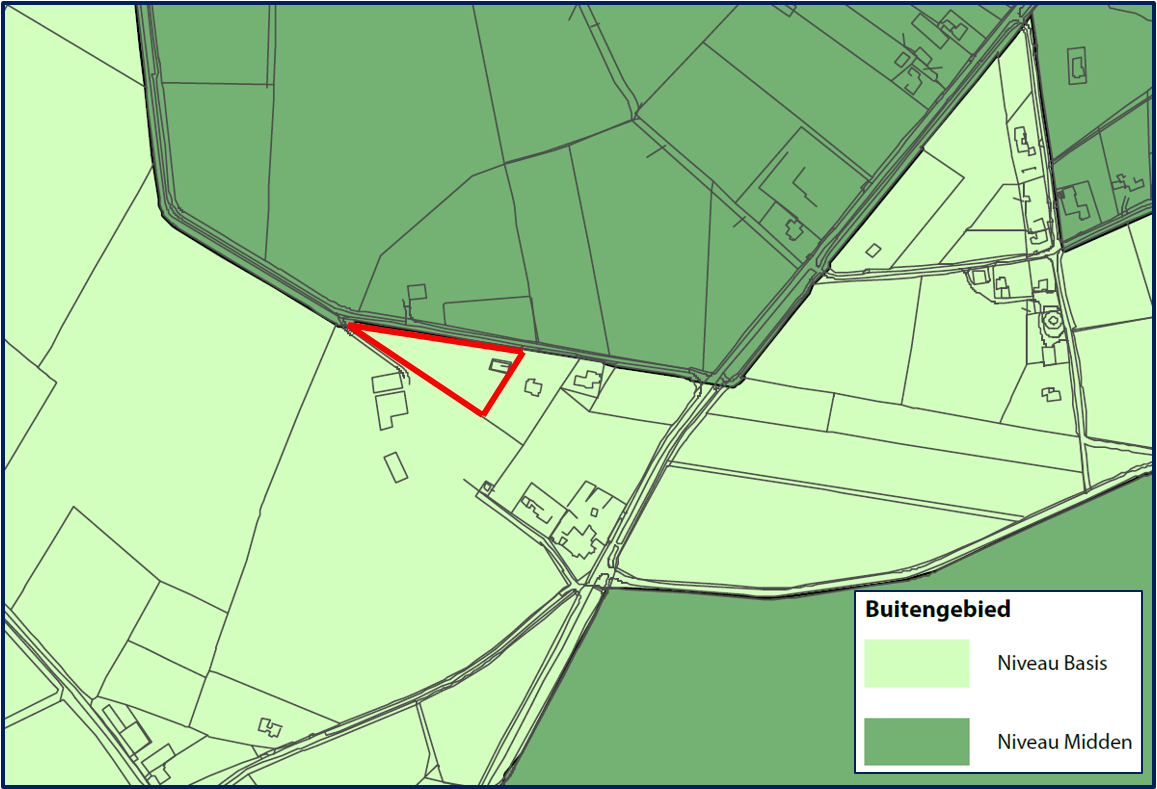Click the Niveau Basis light green swatch
The width and height of the screenshot is (1157, 789).
click(916, 663)
